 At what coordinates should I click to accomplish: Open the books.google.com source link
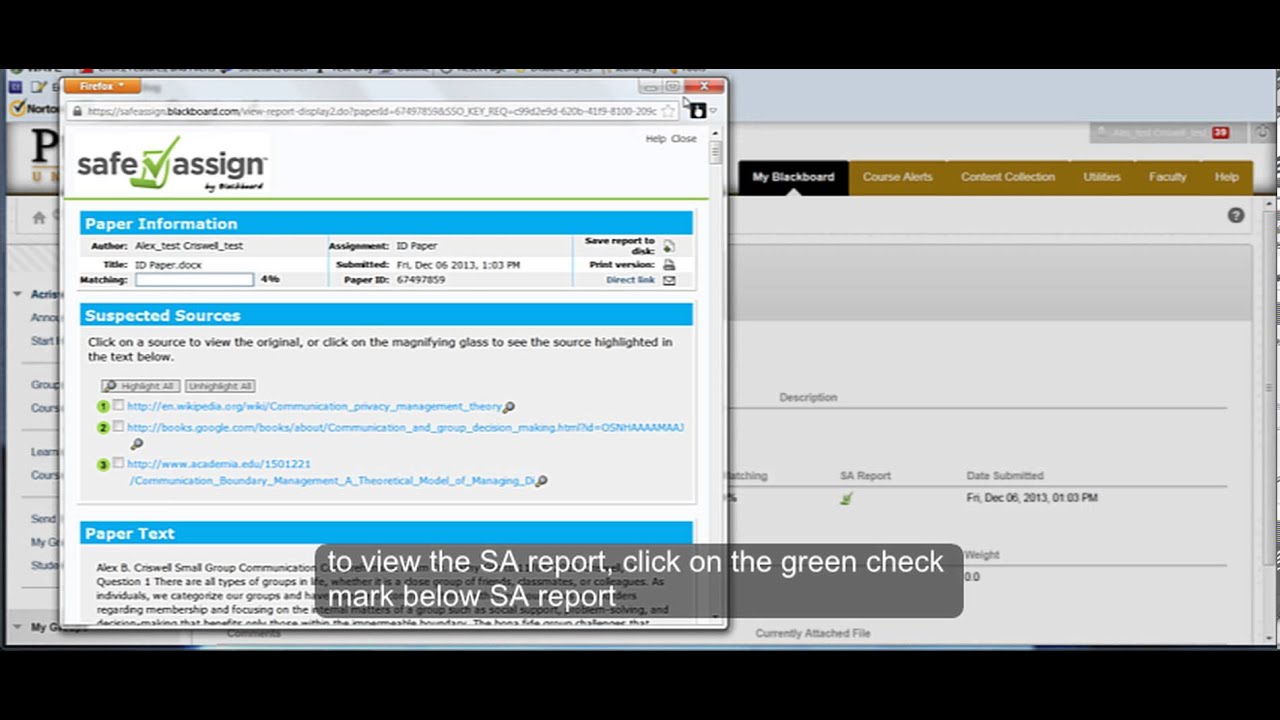pyautogui.click(x=405, y=428)
